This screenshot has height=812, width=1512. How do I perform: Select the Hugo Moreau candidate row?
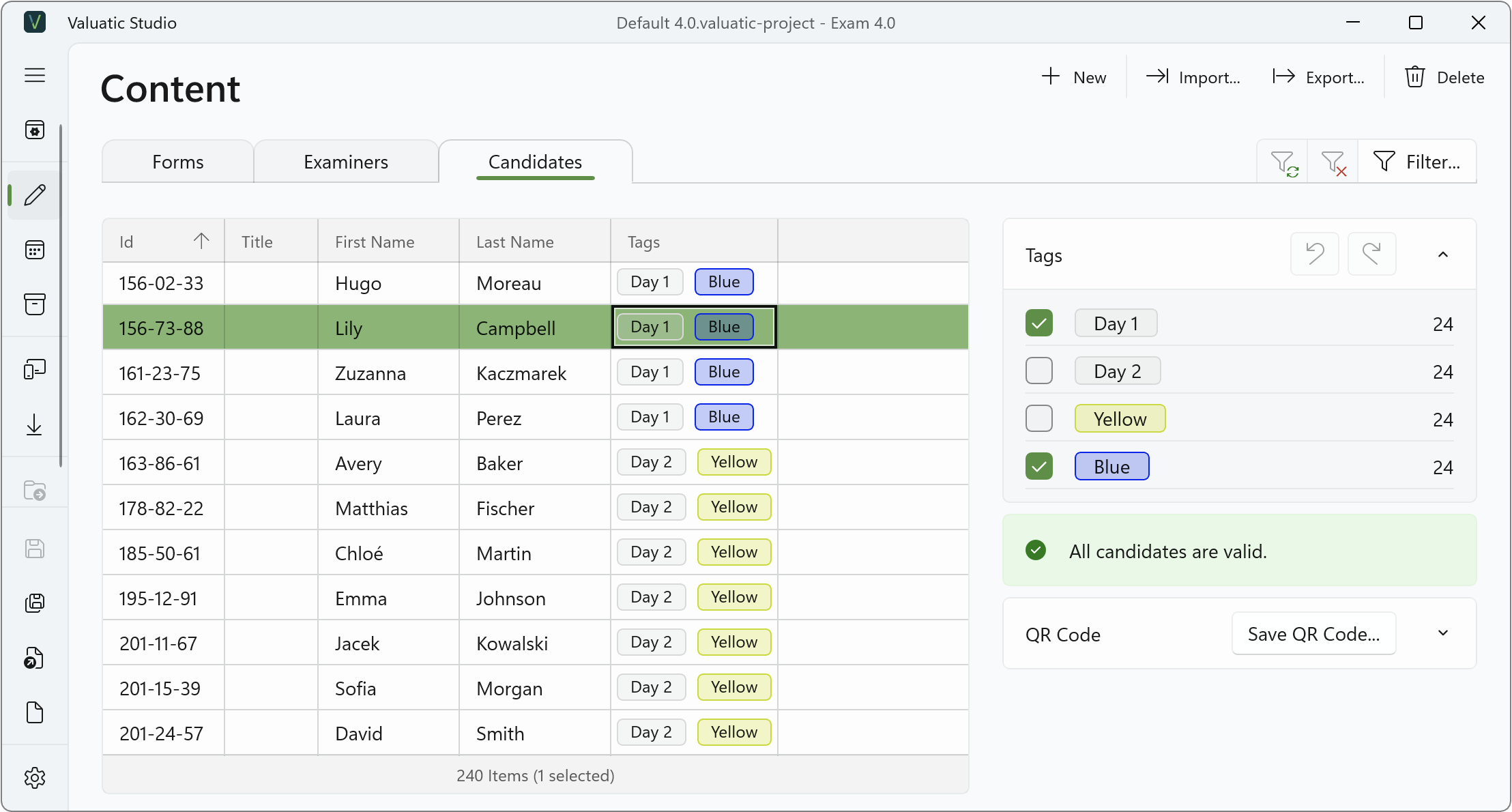(x=536, y=283)
